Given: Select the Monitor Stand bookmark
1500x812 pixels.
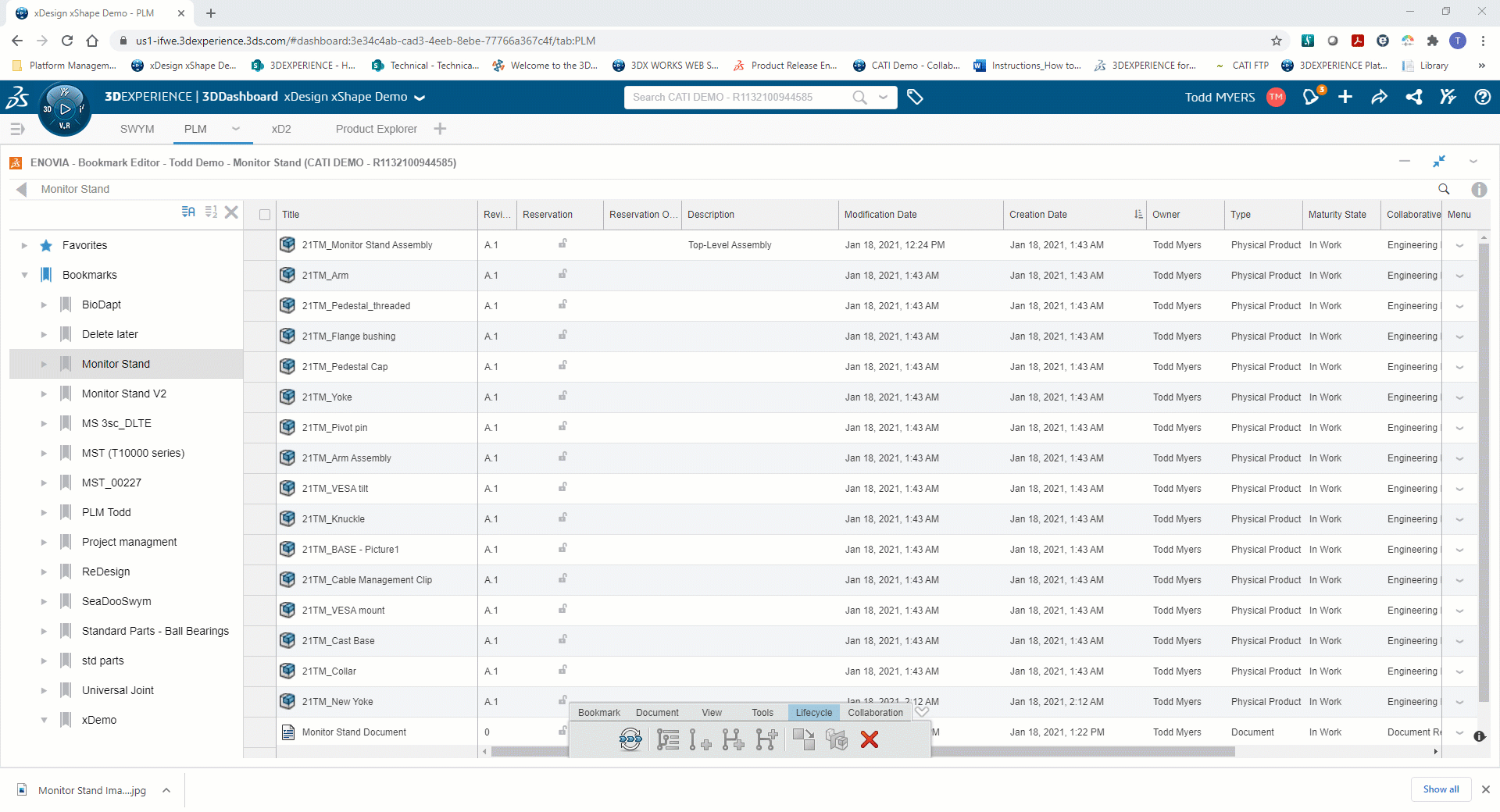Looking at the screenshot, I should tap(116, 364).
